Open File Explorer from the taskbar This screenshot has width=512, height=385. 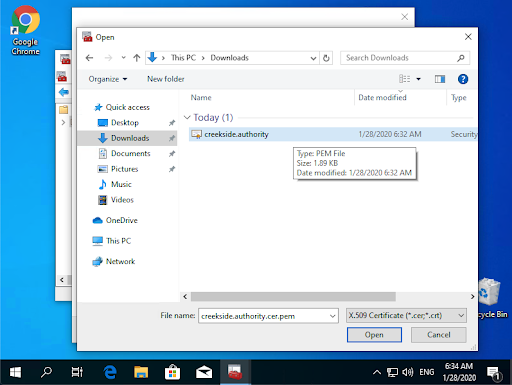coord(141,372)
